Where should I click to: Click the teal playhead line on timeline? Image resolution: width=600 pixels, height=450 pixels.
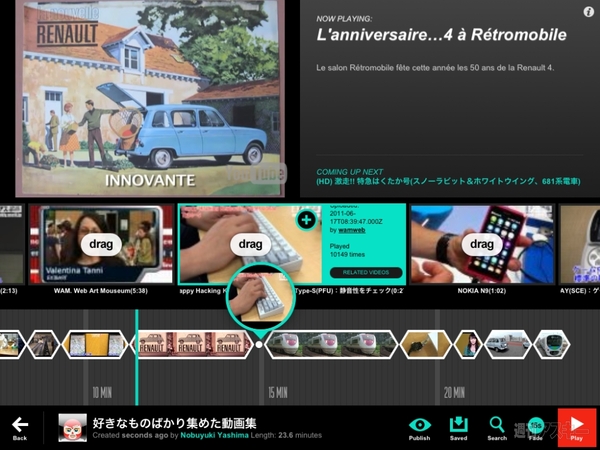tap(137, 358)
